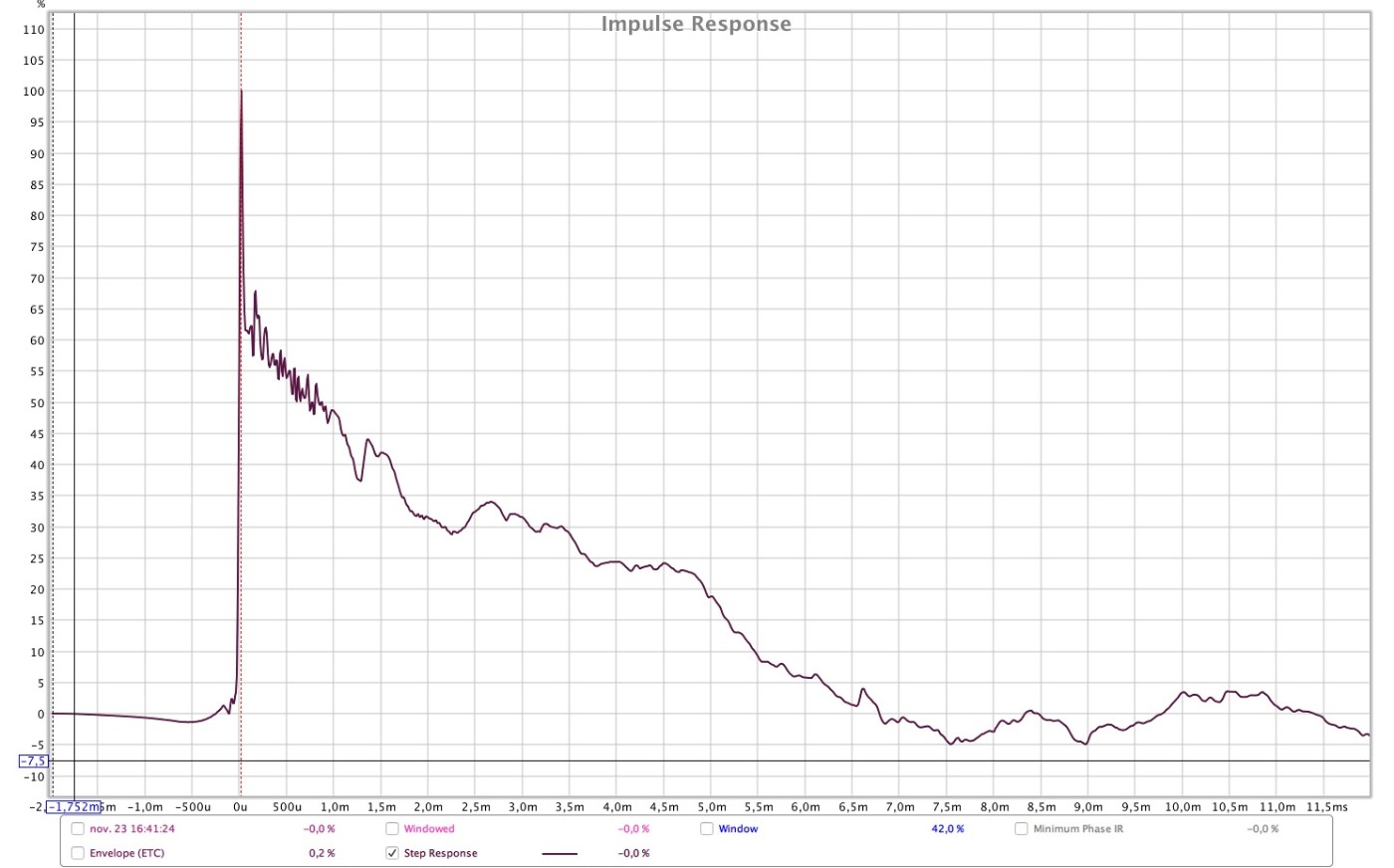
Task: Click the Step Response -0,0 % value
Action: tap(633, 854)
